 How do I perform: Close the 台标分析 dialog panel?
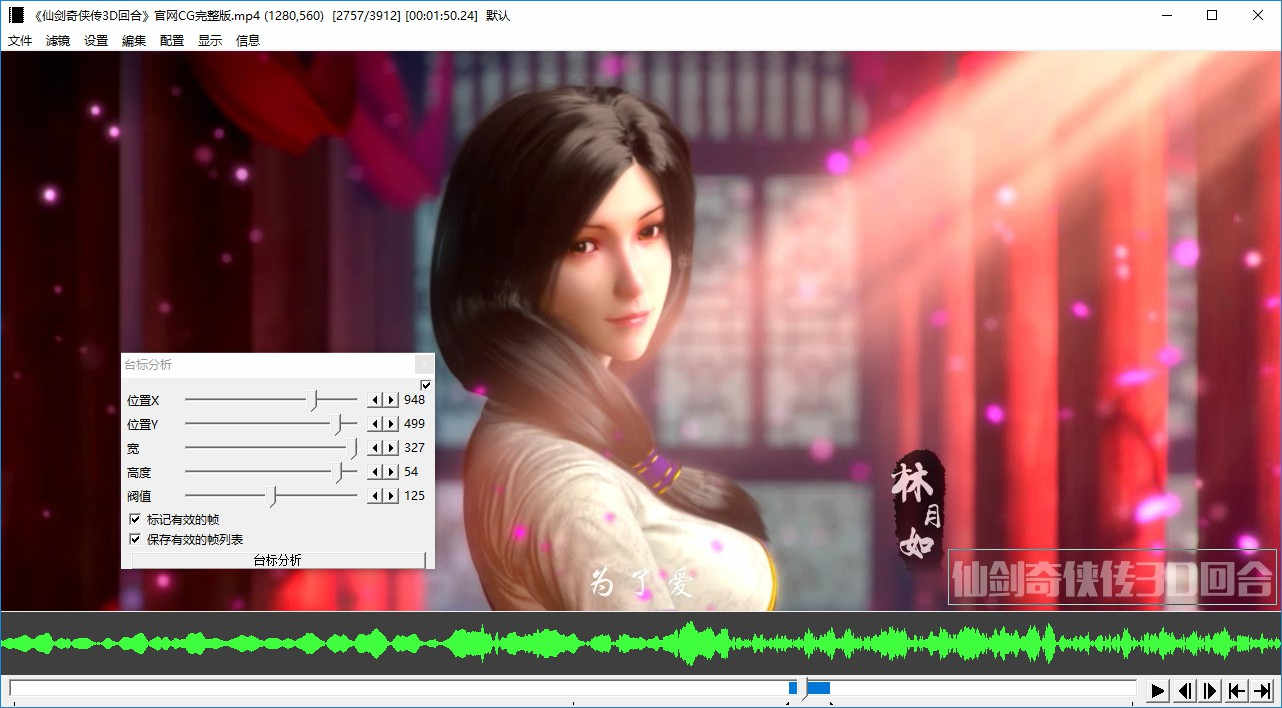pos(424,364)
